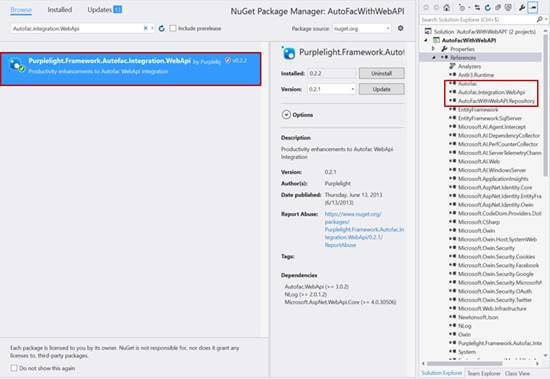Open the Report Abuse nuget.org link

pyautogui.click(x=364, y=230)
